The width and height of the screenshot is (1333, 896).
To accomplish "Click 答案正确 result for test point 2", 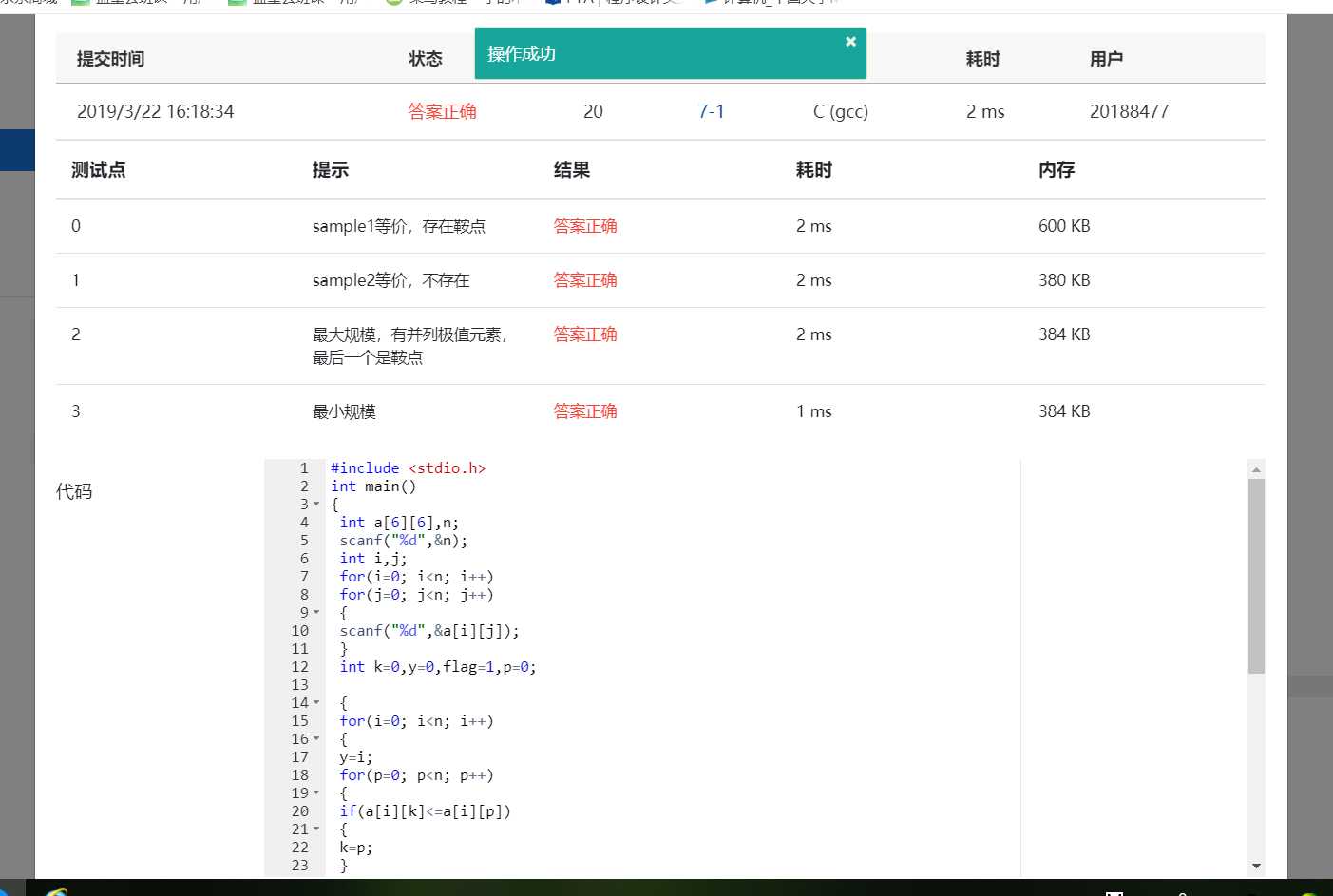I will tap(585, 334).
